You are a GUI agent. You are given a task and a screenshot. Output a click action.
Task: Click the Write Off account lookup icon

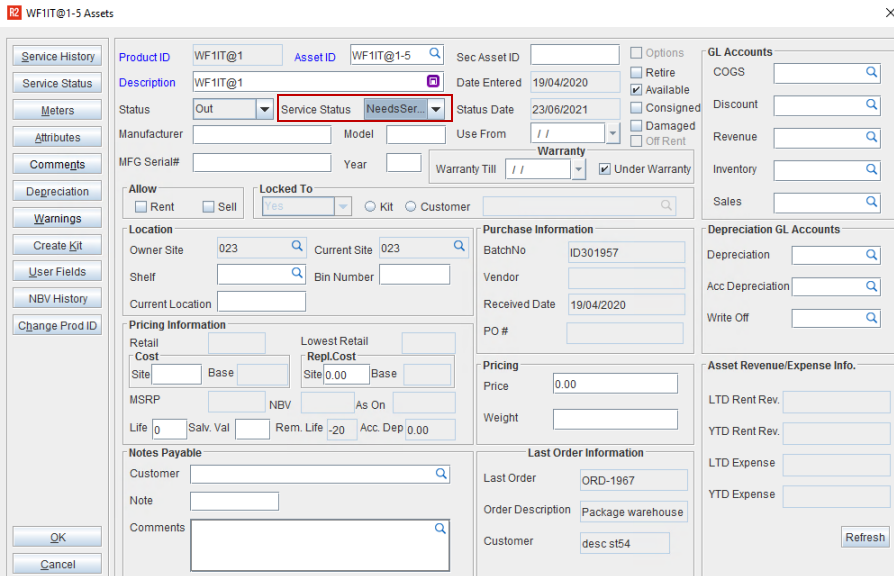pyautogui.click(x=871, y=318)
